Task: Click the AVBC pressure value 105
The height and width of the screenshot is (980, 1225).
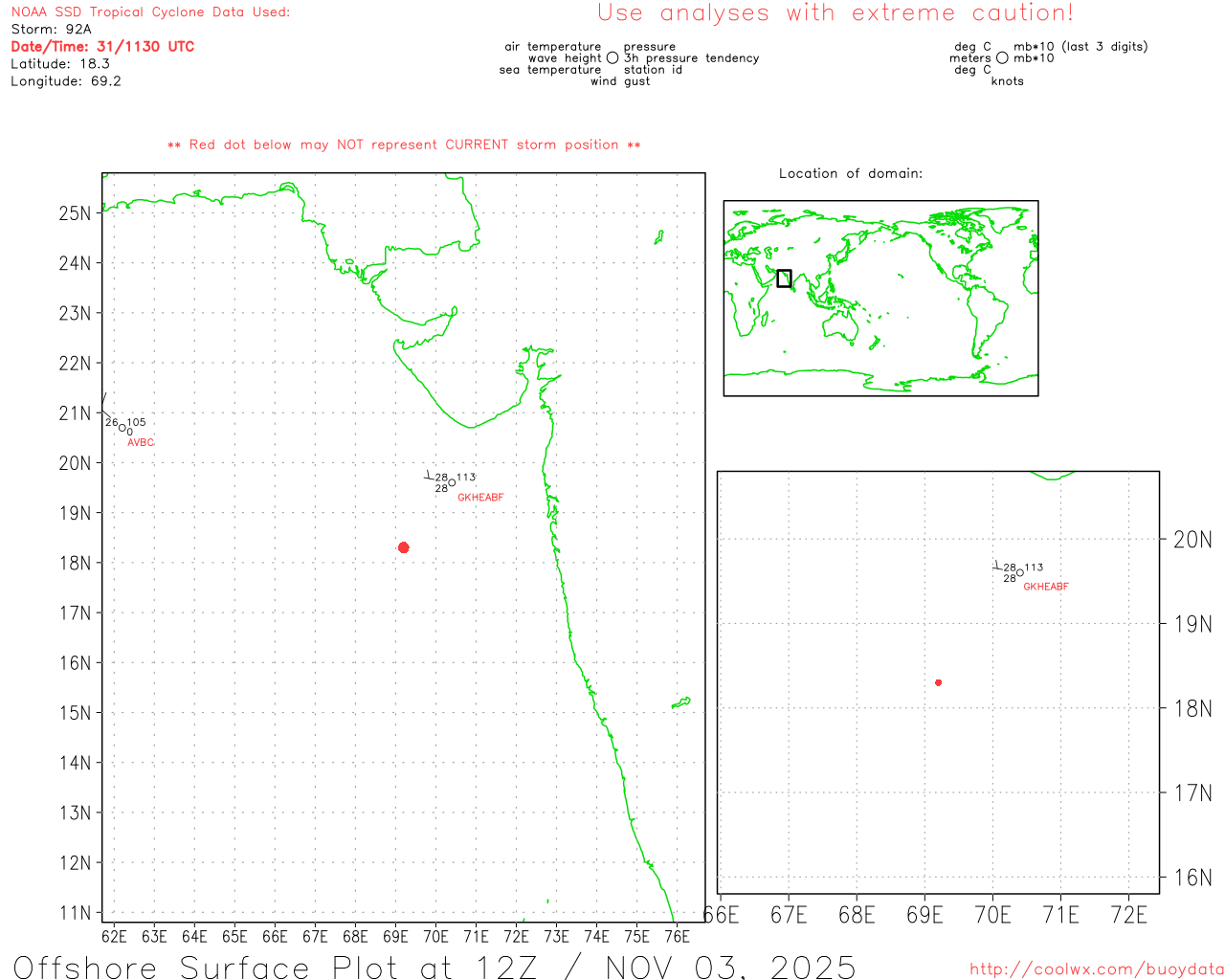Action: 137,422
